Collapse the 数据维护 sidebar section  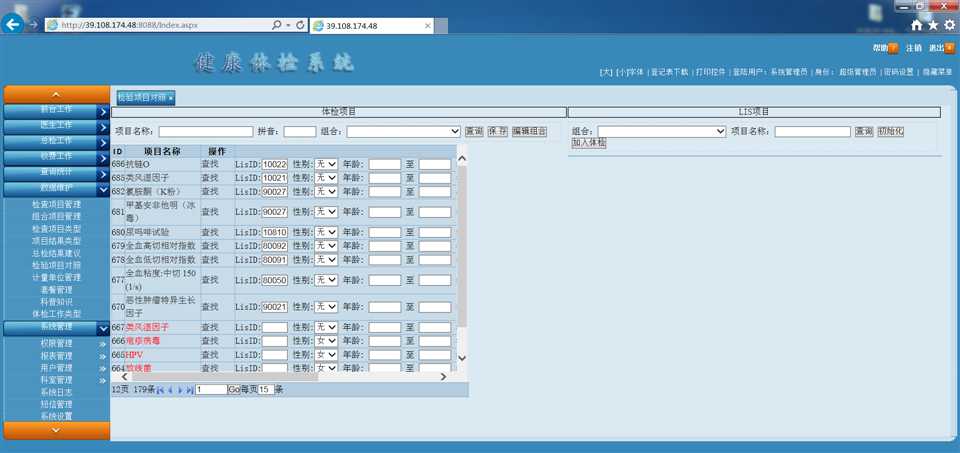tap(56, 189)
